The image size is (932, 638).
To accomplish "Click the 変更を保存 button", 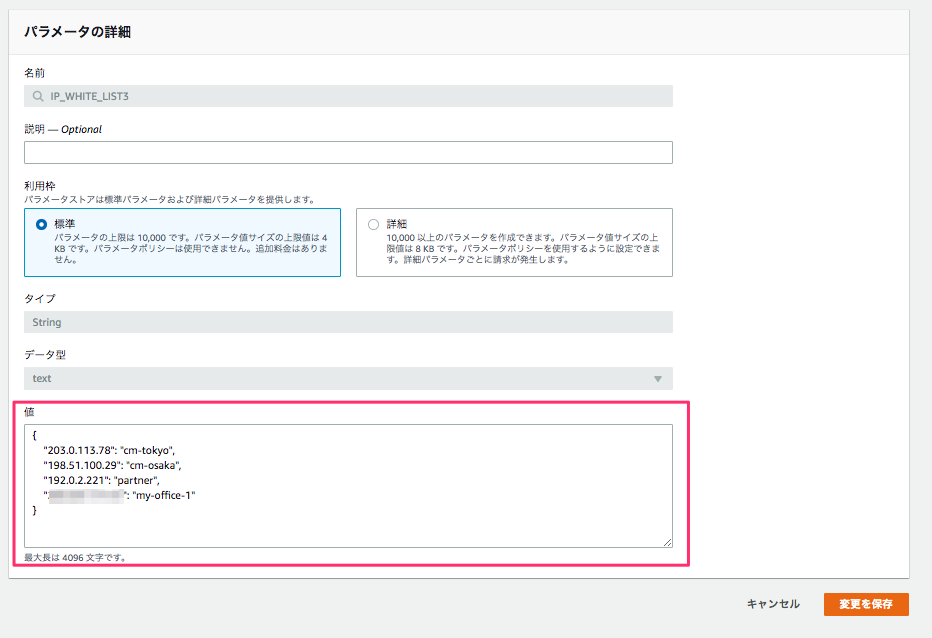I will tap(866, 604).
